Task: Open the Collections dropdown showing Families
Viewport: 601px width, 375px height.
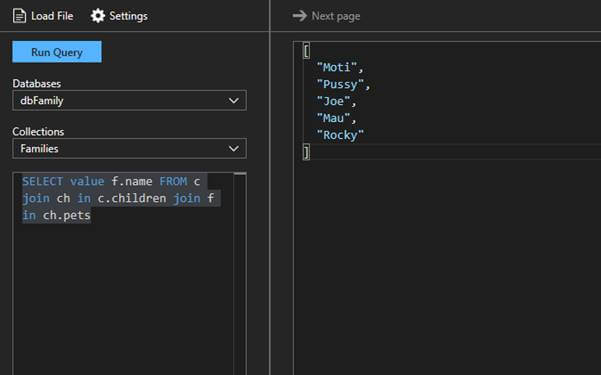Action: click(x=130, y=148)
